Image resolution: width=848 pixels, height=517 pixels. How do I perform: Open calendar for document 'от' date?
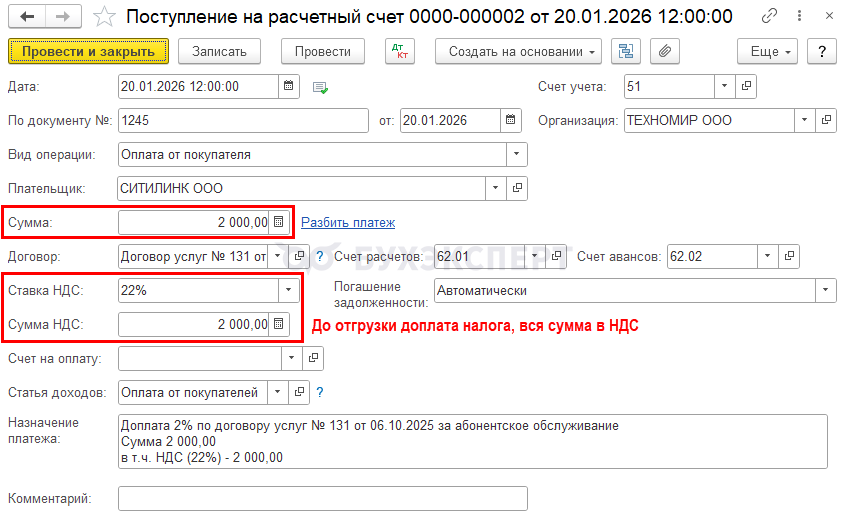coord(511,120)
